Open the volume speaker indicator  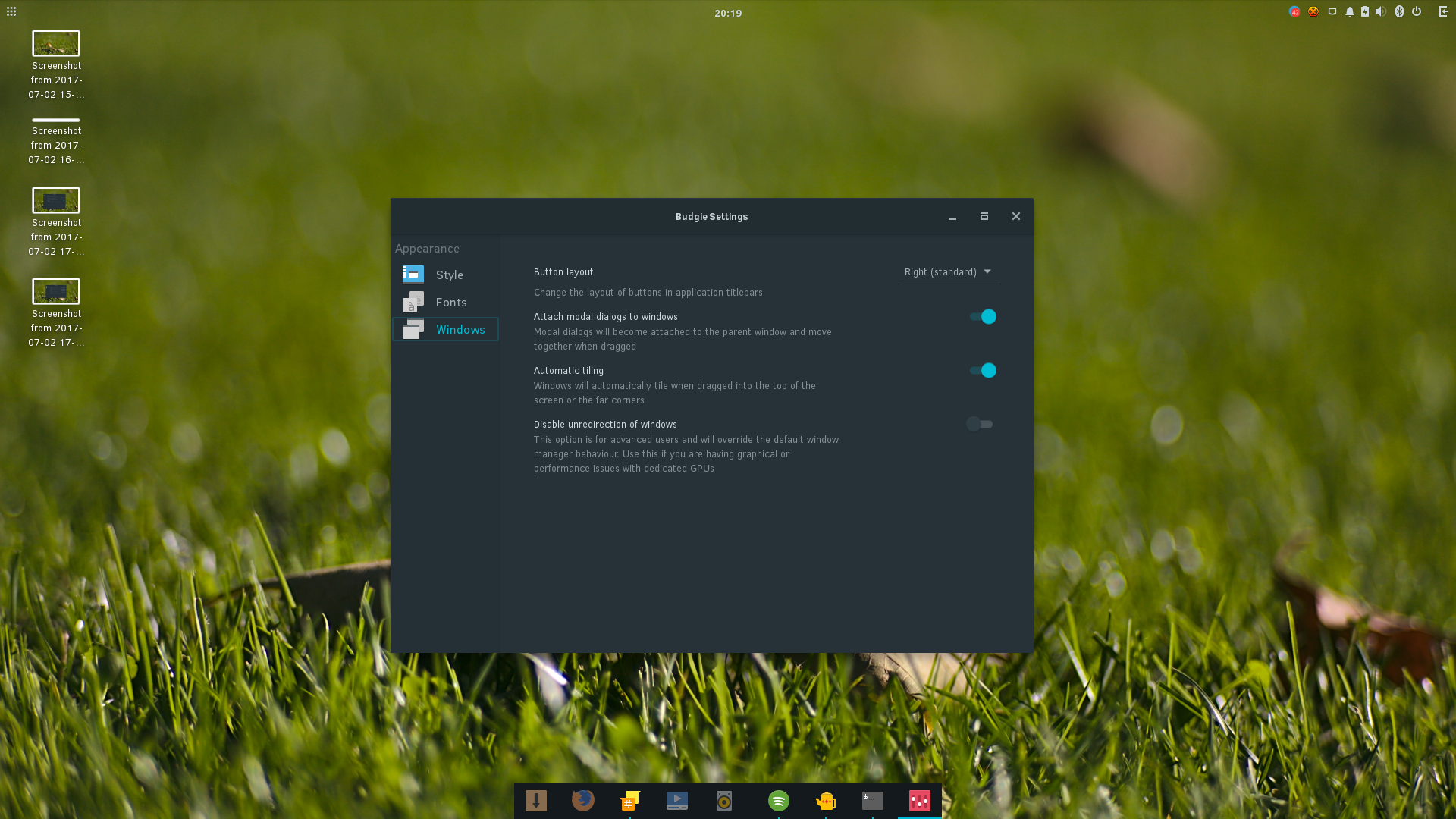[1381, 11]
